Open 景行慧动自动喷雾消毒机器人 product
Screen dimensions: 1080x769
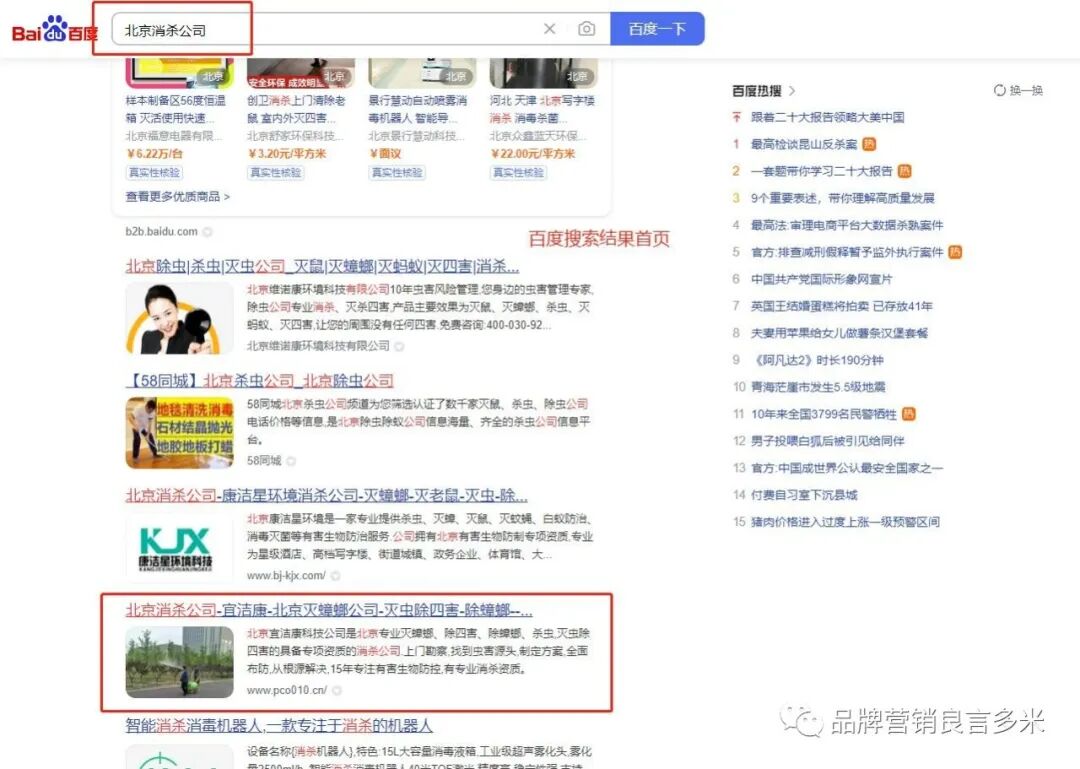pyautogui.click(x=417, y=109)
